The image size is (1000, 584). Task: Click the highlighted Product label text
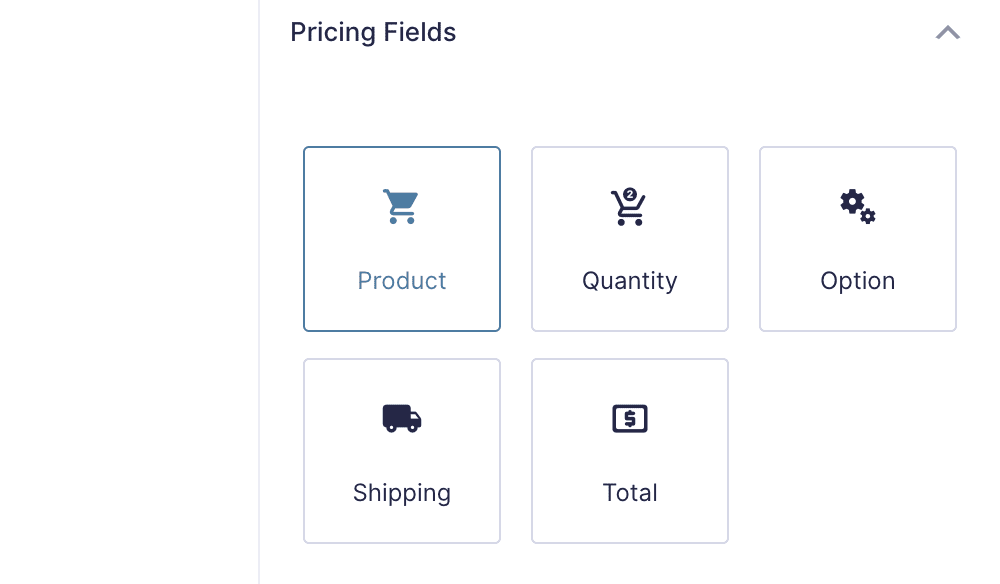(x=401, y=281)
